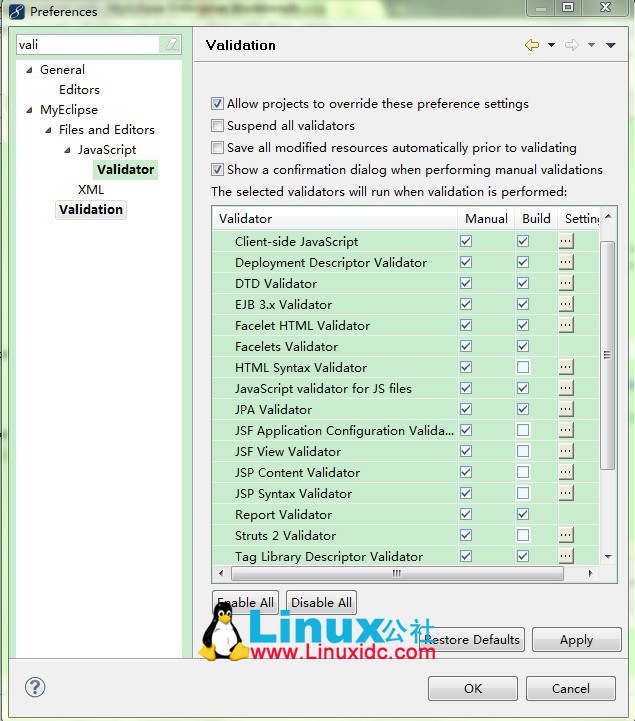Open the view menu dropdown arrow
This screenshot has height=721, width=635.
tap(611, 45)
